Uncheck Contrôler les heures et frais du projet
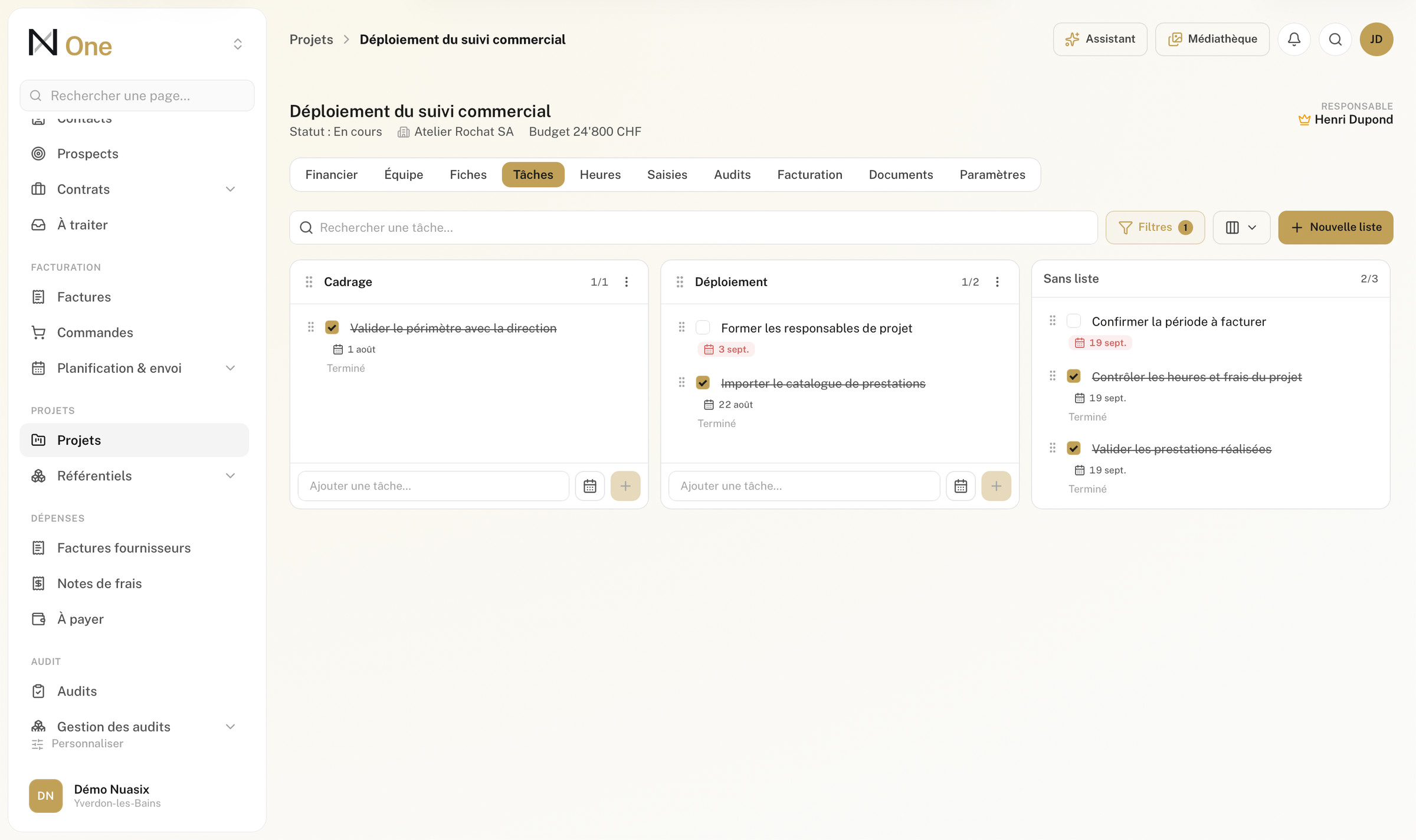Viewport: 1416px width, 840px height. [1074, 376]
